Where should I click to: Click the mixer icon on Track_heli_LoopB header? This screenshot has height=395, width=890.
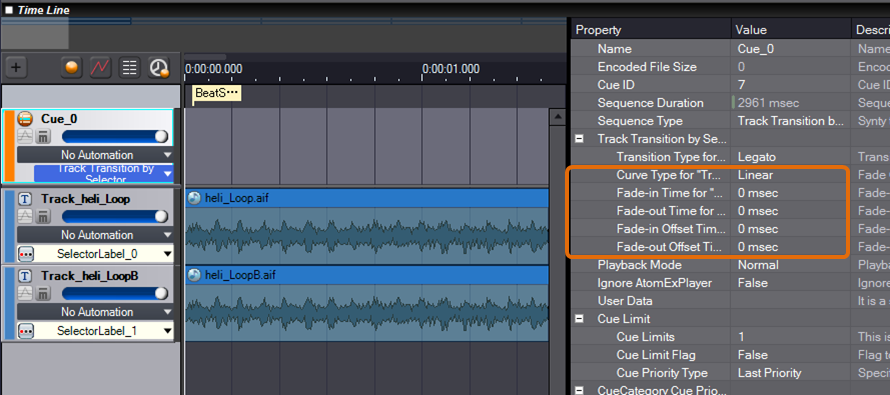pos(43,293)
